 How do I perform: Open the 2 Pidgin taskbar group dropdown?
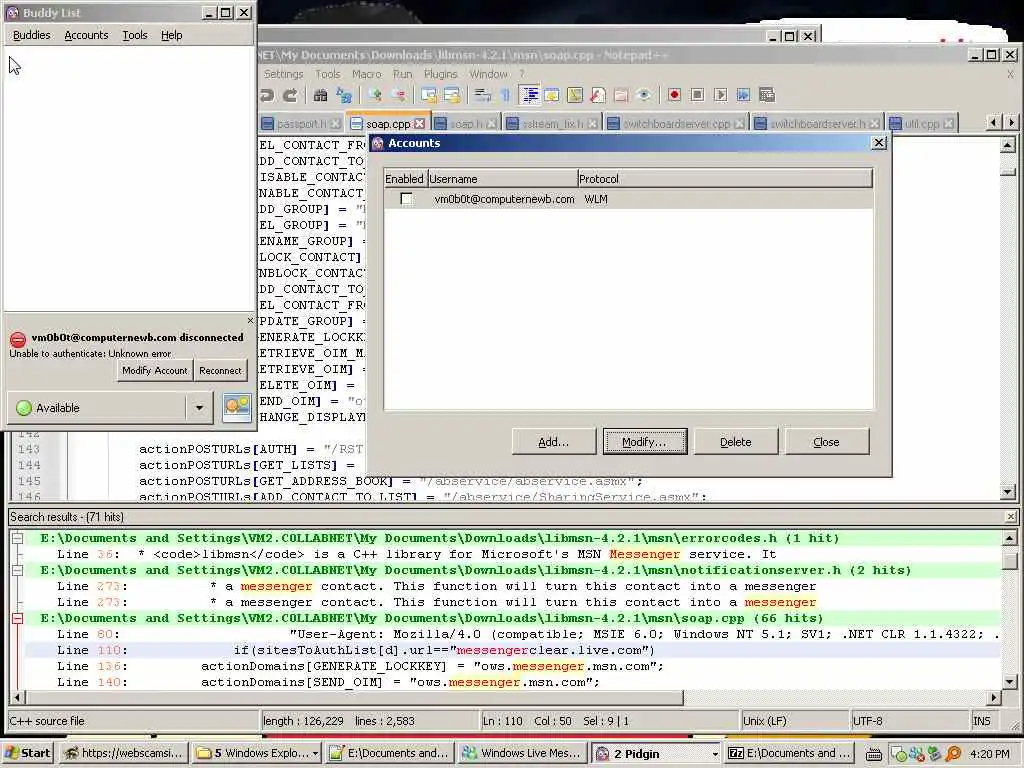(x=715, y=754)
